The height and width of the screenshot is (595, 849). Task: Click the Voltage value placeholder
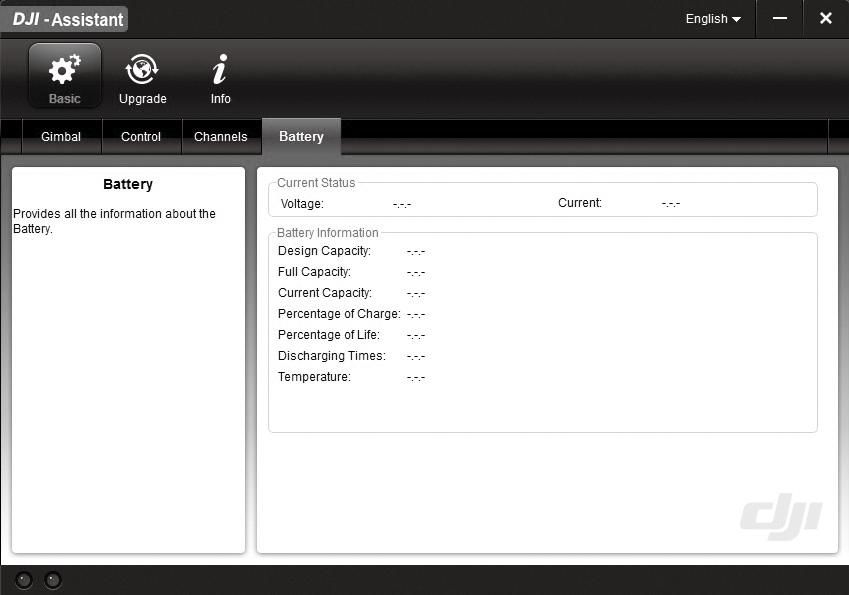[402, 205]
